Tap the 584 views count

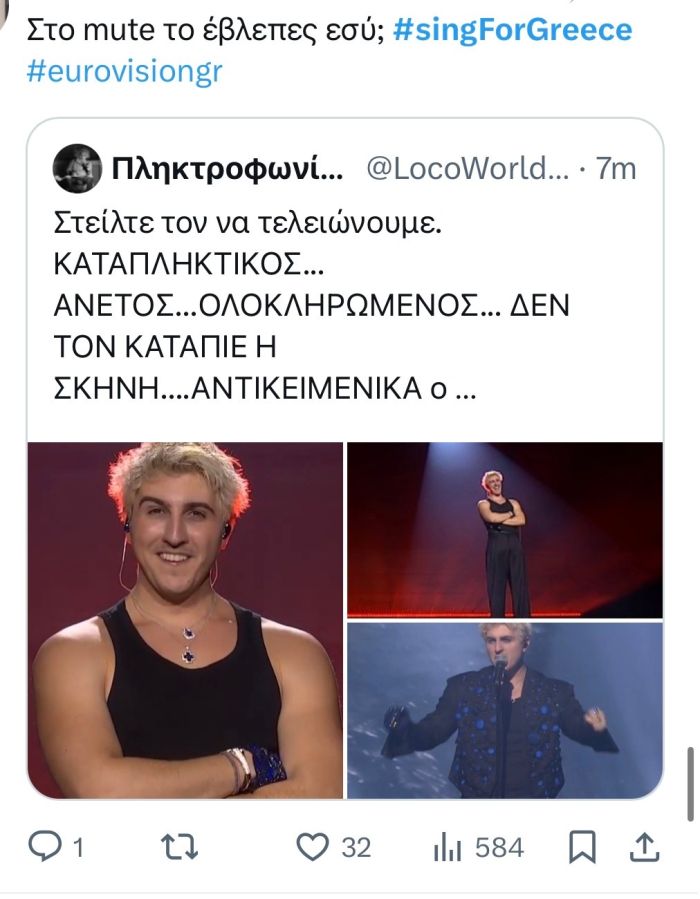[x=499, y=847]
